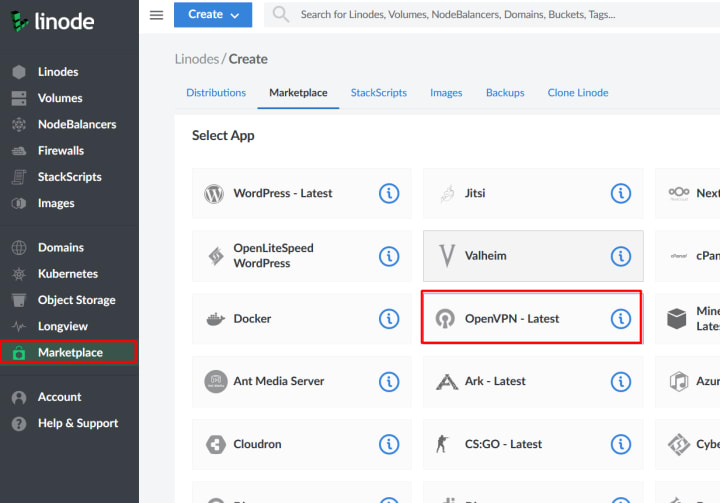This screenshot has height=503, width=720.
Task: Show info for Cloudron
Action: 389,444
